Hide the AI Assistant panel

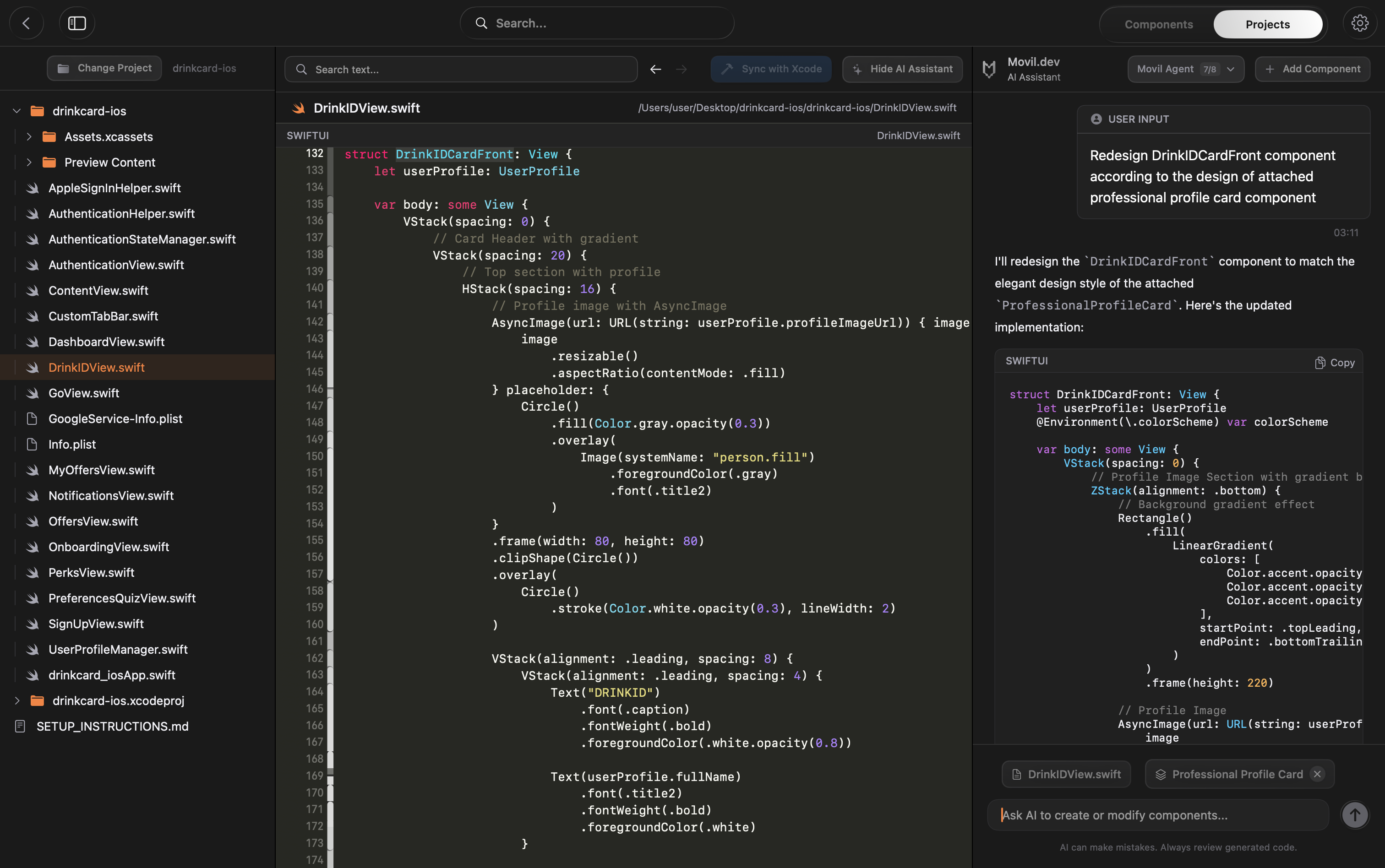(x=901, y=69)
